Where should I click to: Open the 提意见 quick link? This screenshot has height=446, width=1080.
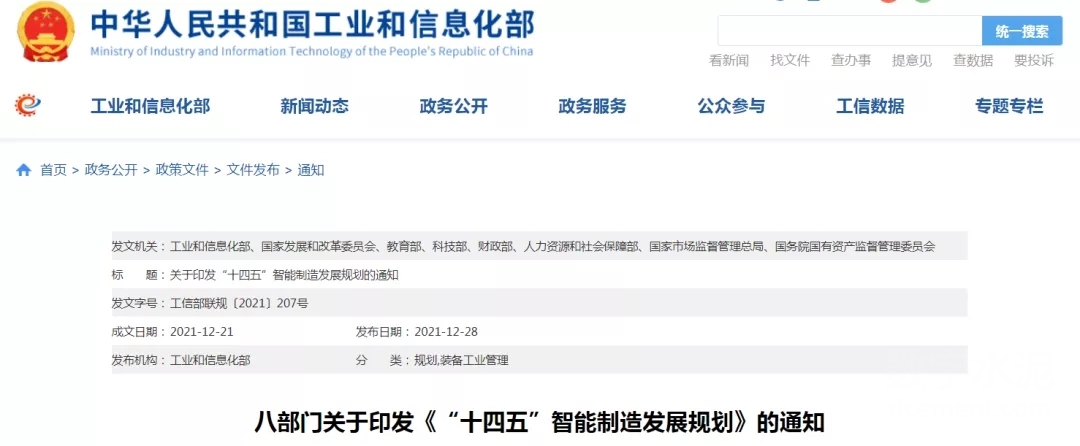(x=912, y=61)
